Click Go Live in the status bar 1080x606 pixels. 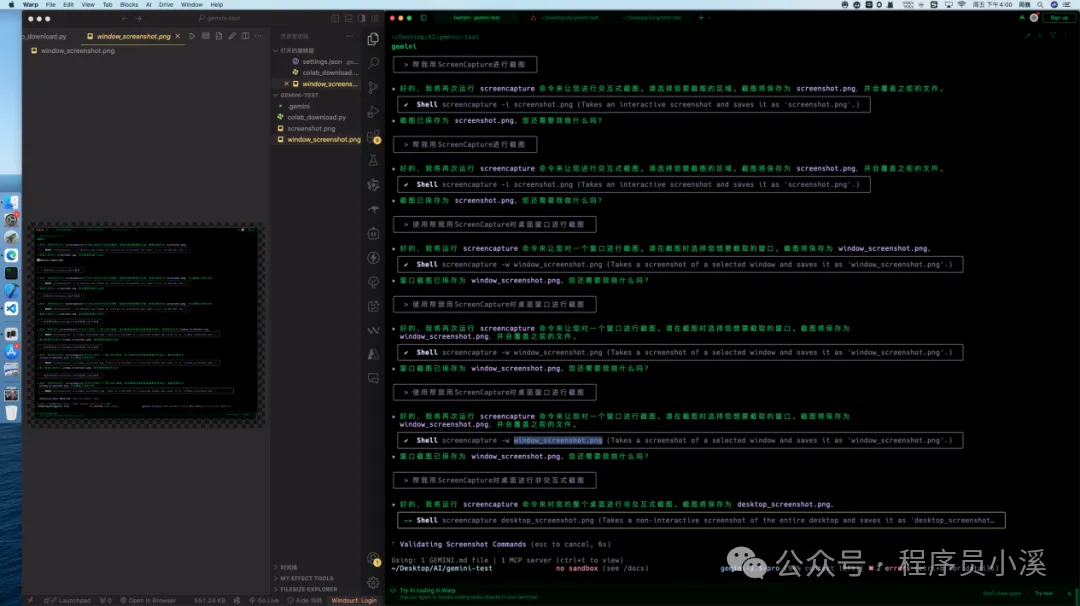pyautogui.click(x=264, y=600)
